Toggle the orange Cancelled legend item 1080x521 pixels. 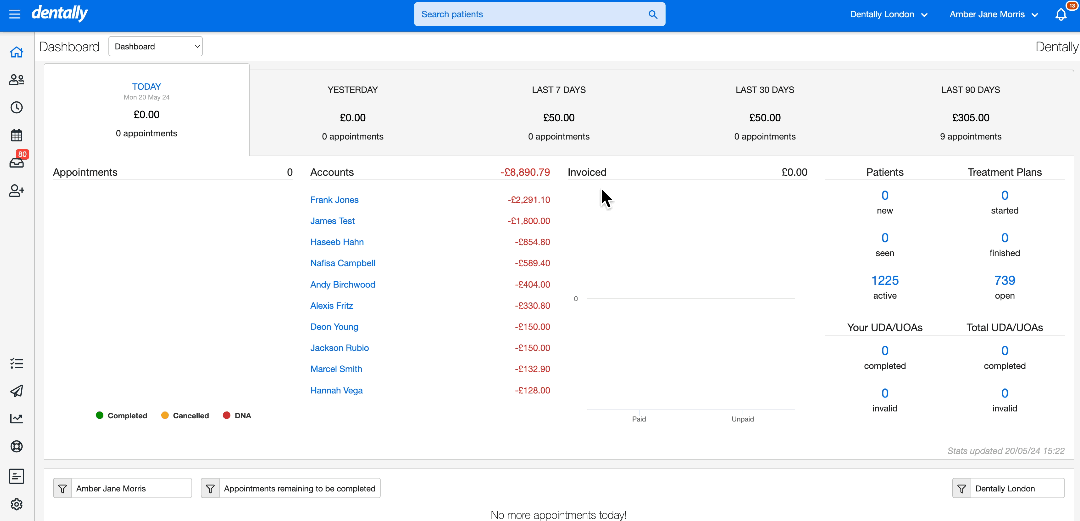tap(185, 416)
